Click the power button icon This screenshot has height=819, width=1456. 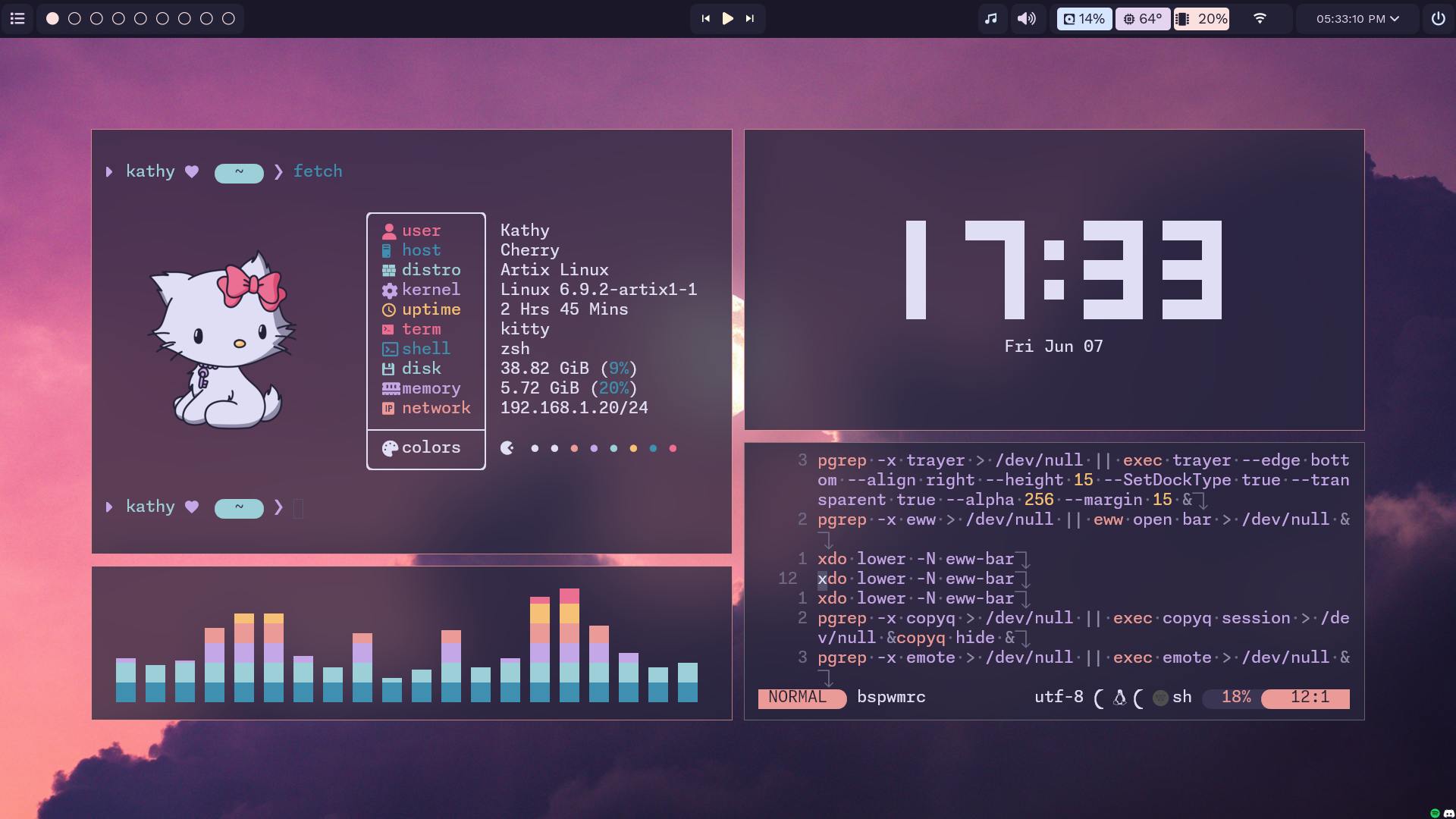(x=1438, y=18)
